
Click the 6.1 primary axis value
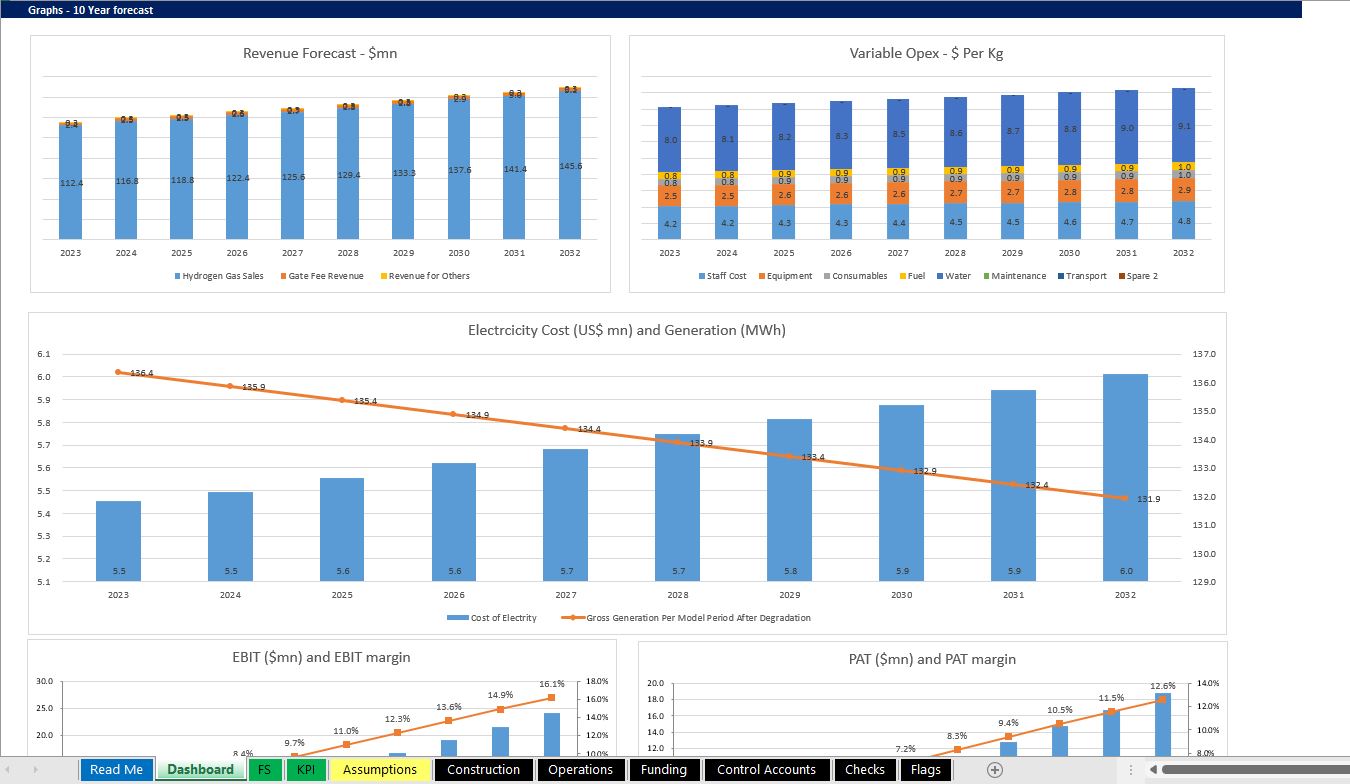pos(43,354)
